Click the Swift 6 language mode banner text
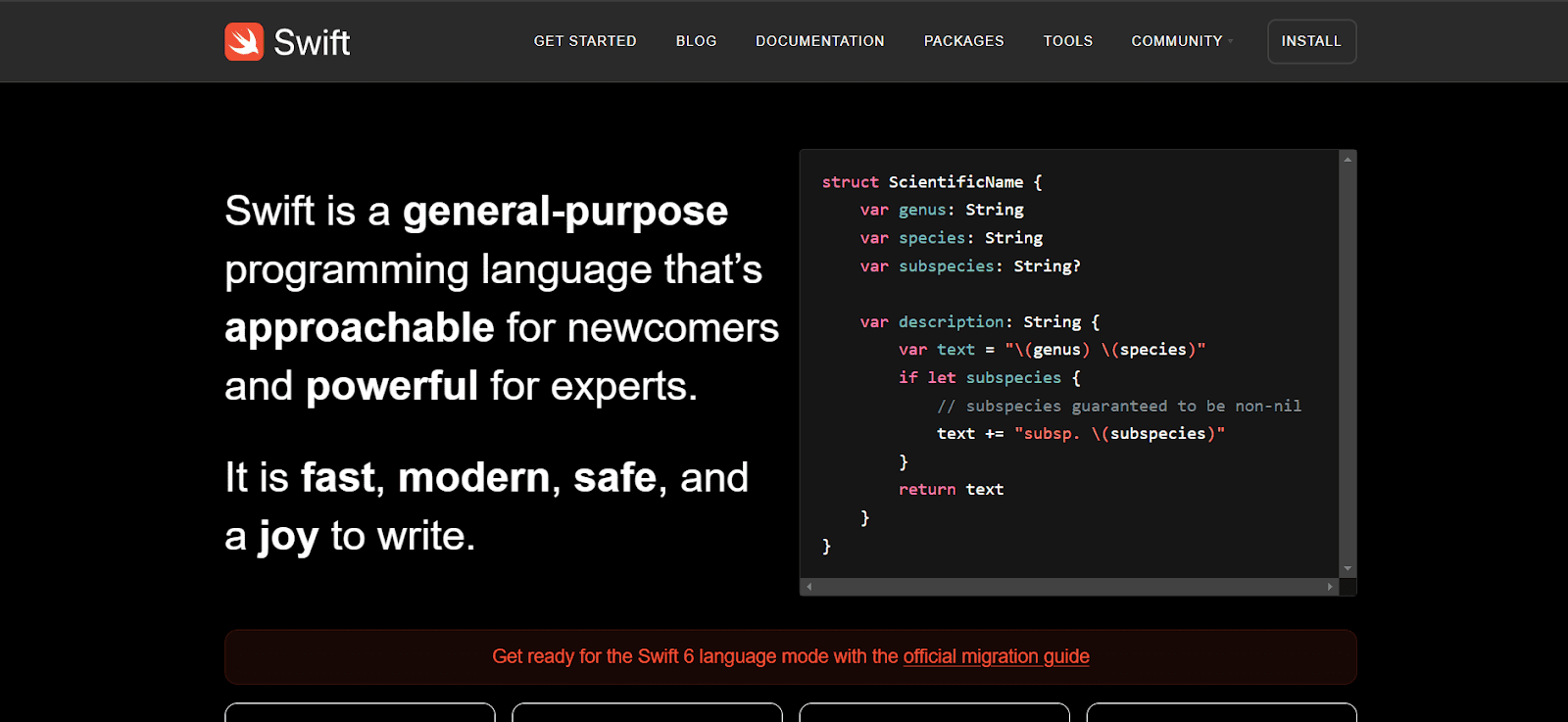The height and width of the screenshot is (722, 1568). [x=694, y=656]
